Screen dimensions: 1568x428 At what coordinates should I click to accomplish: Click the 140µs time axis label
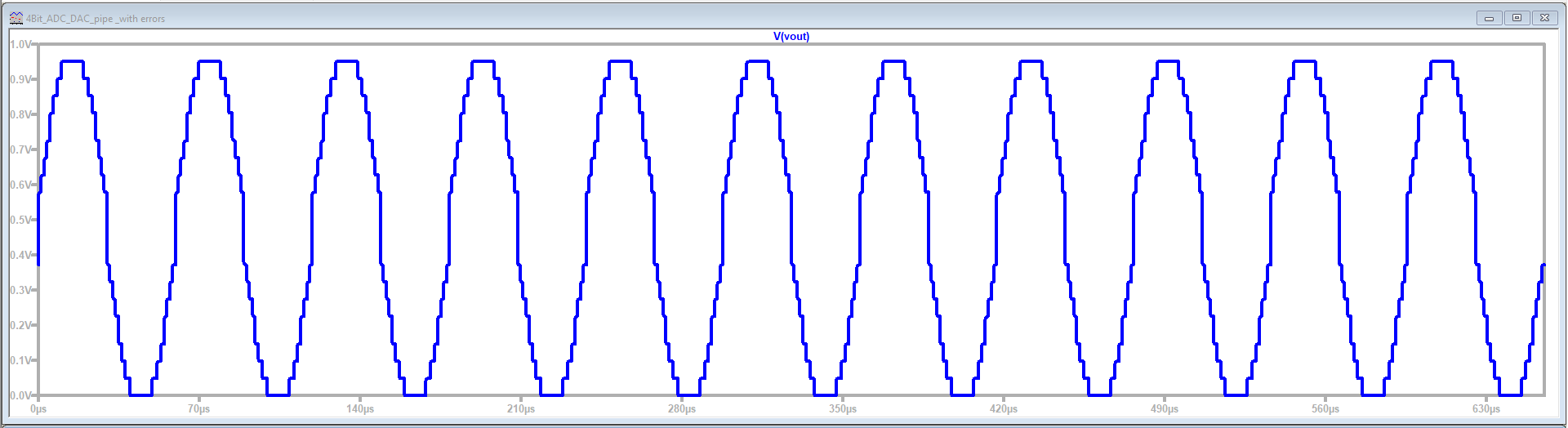click(359, 408)
